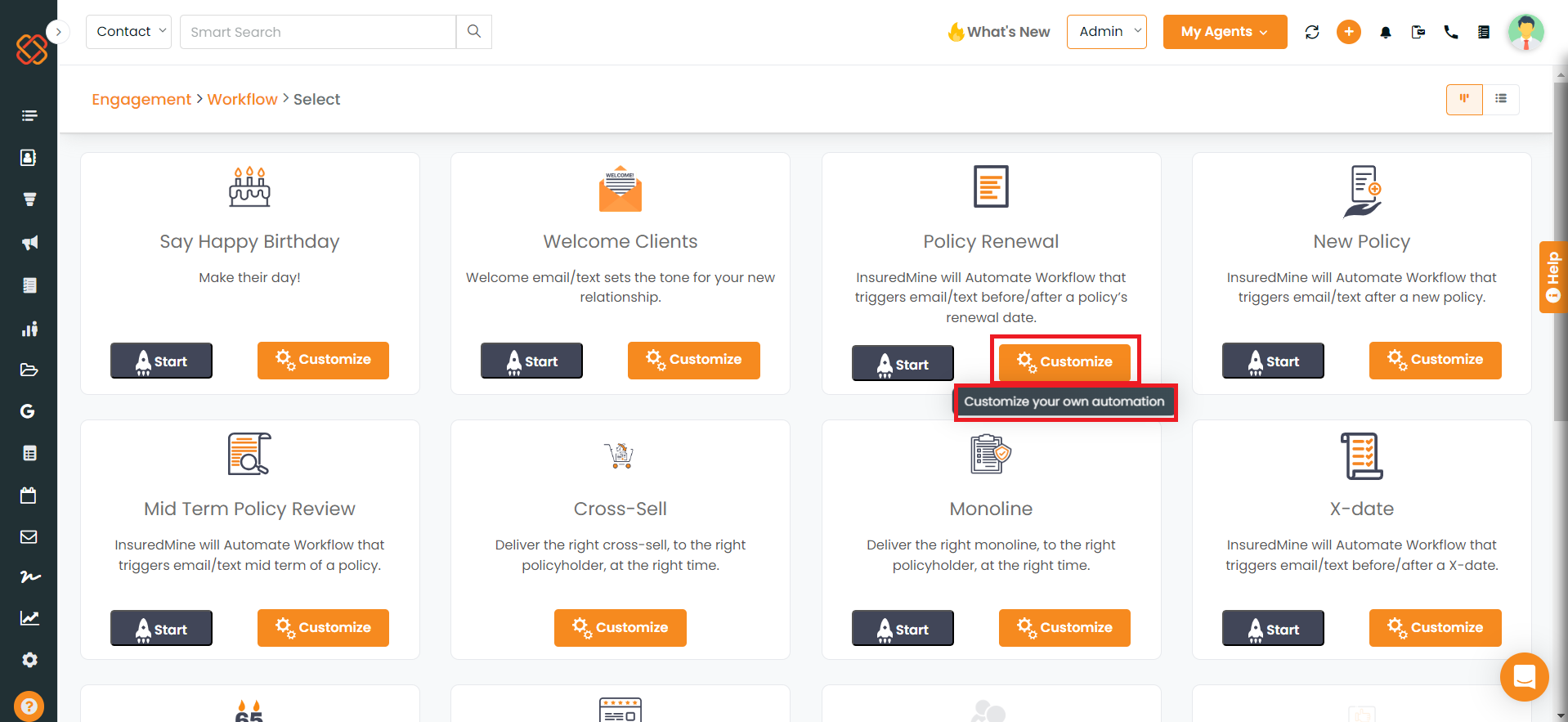Viewport: 1568px width, 722px height.
Task: Customize the Say Happy Birthday workflow
Action: coord(323,360)
